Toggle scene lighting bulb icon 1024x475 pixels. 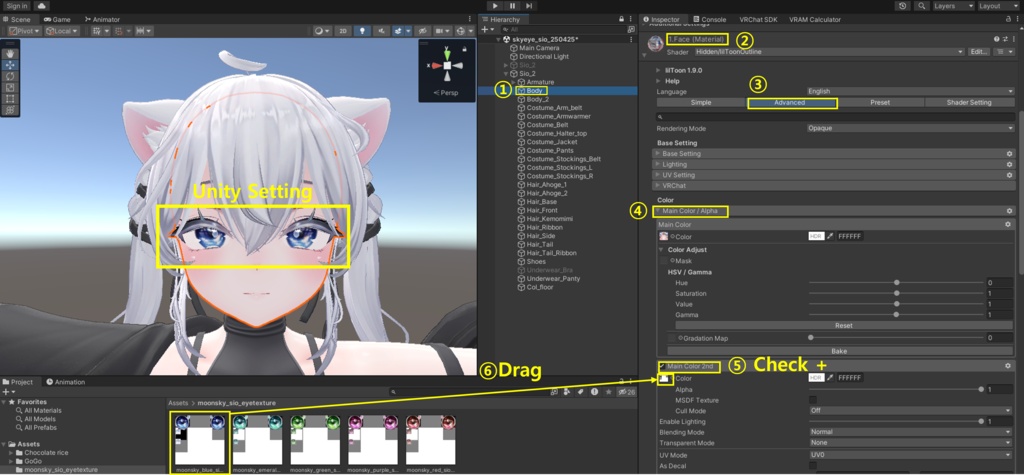362,31
